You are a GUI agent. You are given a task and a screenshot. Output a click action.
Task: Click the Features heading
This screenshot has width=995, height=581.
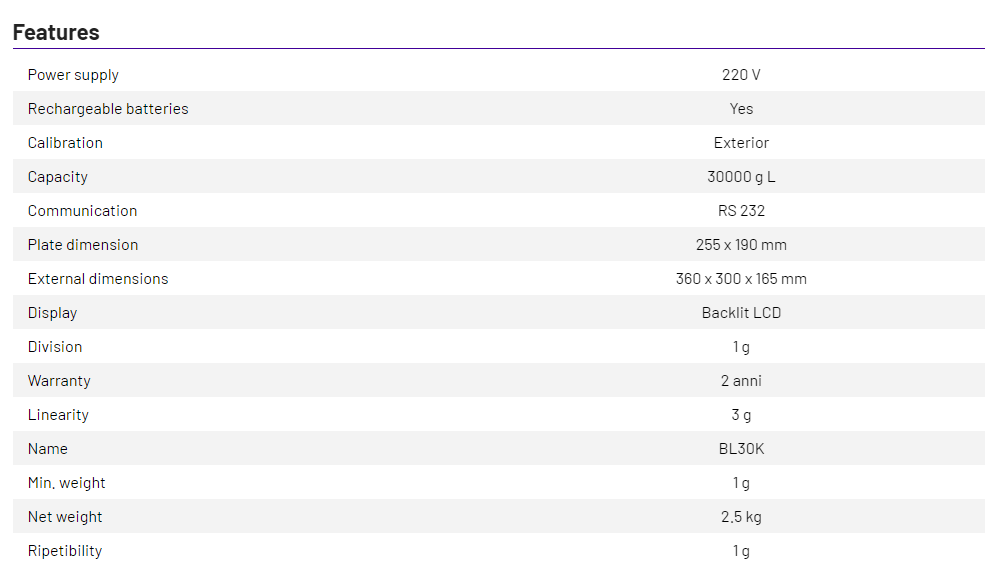point(56,32)
